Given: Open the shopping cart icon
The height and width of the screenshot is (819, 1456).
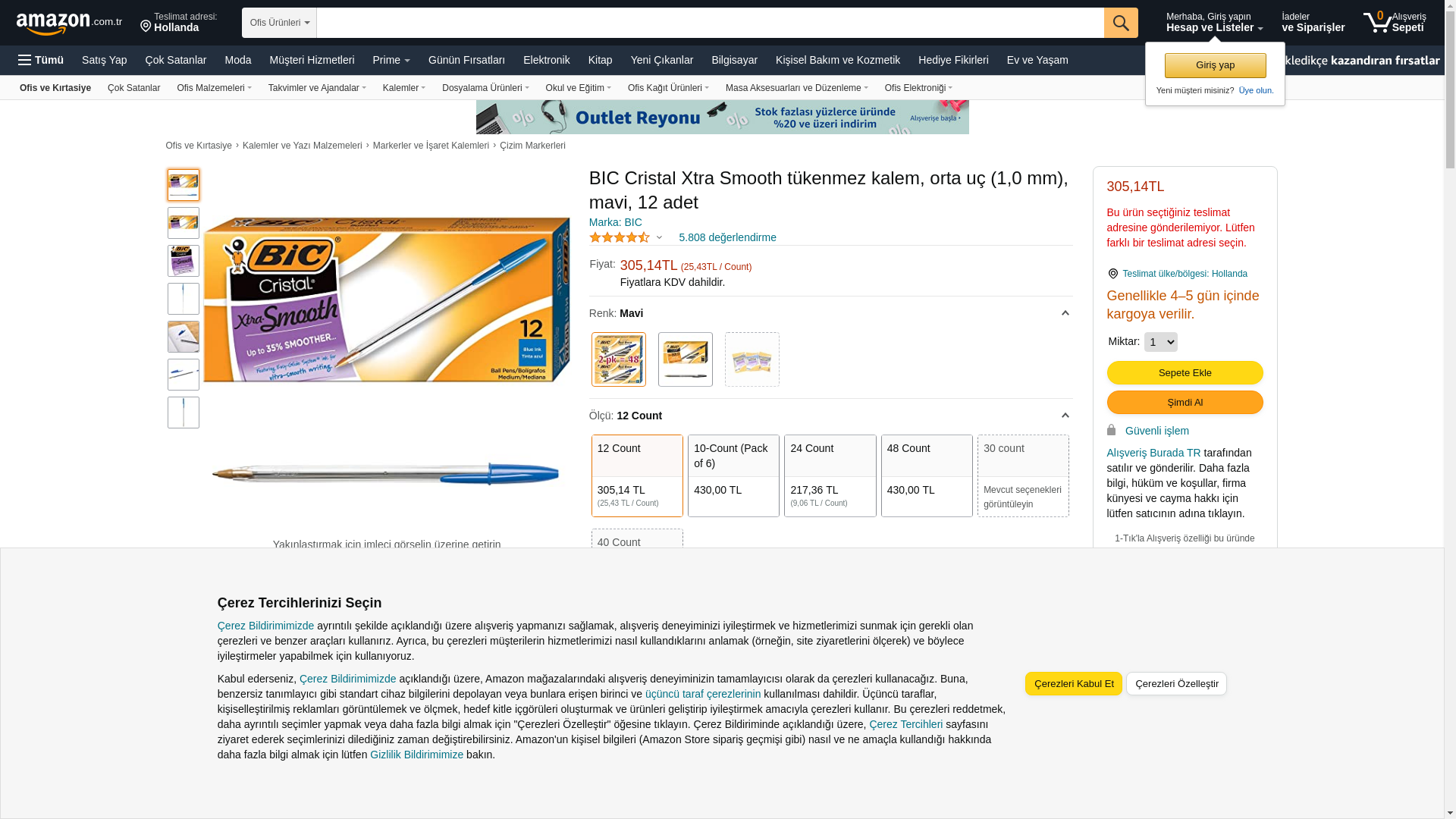Looking at the screenshot, I should point(1377,23).
